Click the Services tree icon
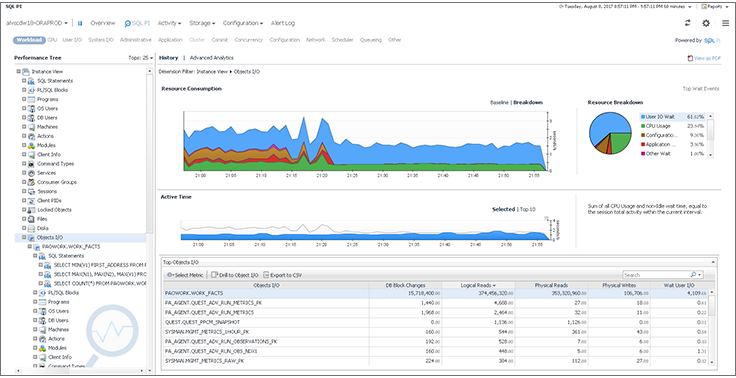The image size is (736, 378). [x=31, y=173]
